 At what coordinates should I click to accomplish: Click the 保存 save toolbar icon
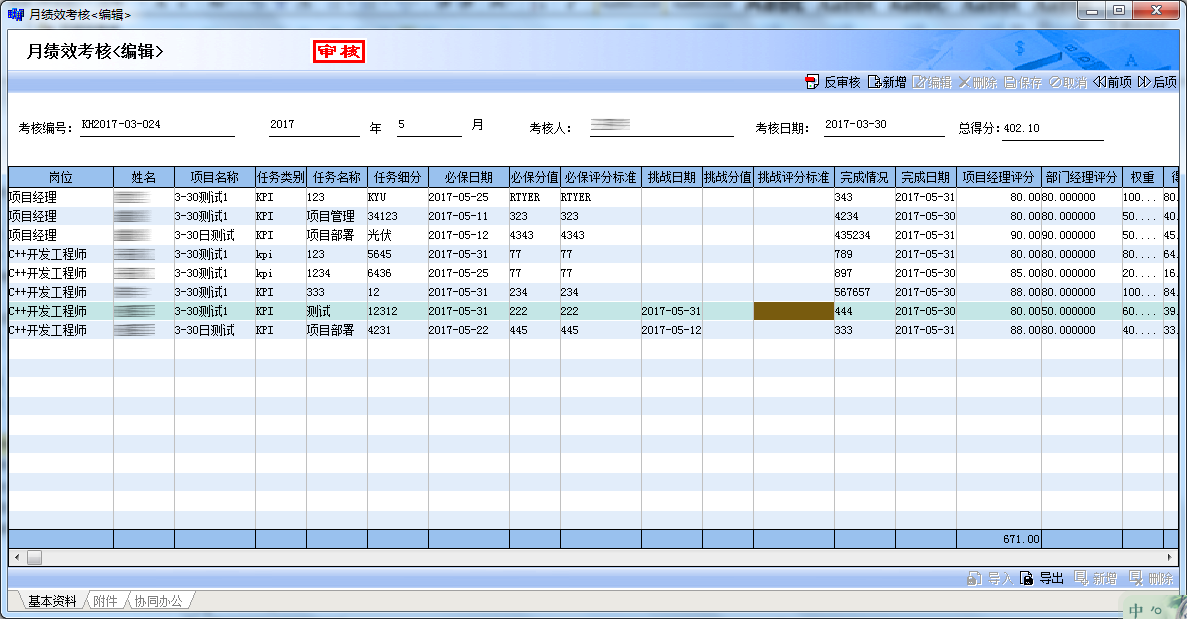click(x=1011, y=82)
